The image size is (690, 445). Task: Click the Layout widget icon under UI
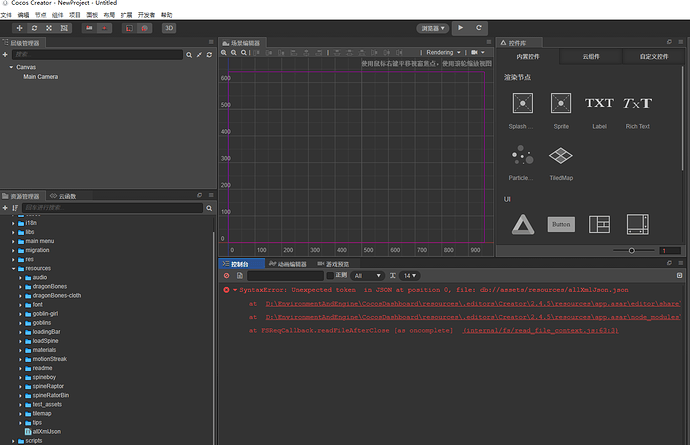coord(599,224)
